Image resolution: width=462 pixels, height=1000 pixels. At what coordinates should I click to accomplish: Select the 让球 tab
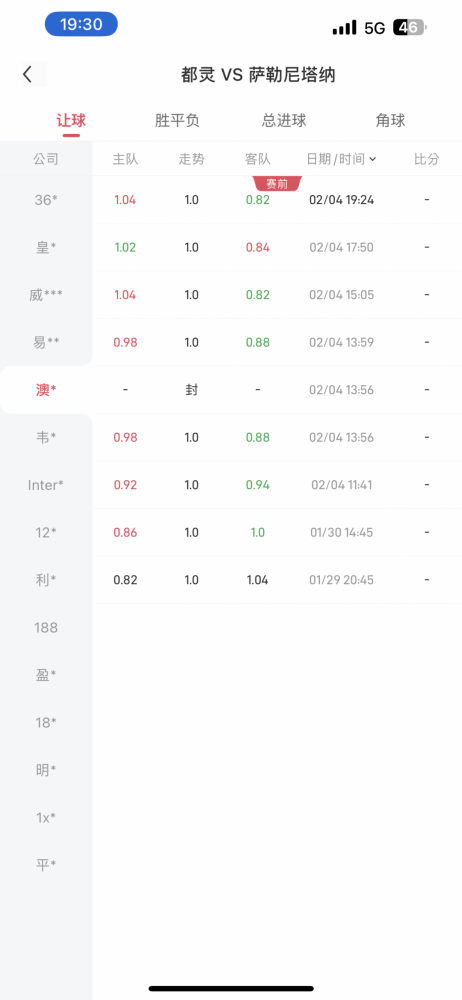[x=71, y=121]
